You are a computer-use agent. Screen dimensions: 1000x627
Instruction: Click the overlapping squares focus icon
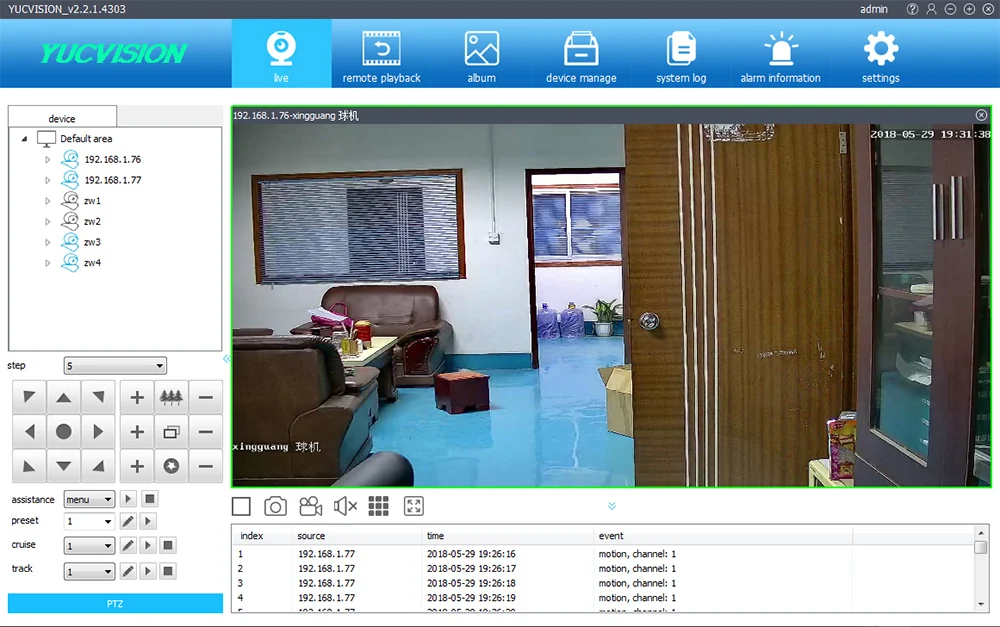pyautogui.click(x=171, y=431)
